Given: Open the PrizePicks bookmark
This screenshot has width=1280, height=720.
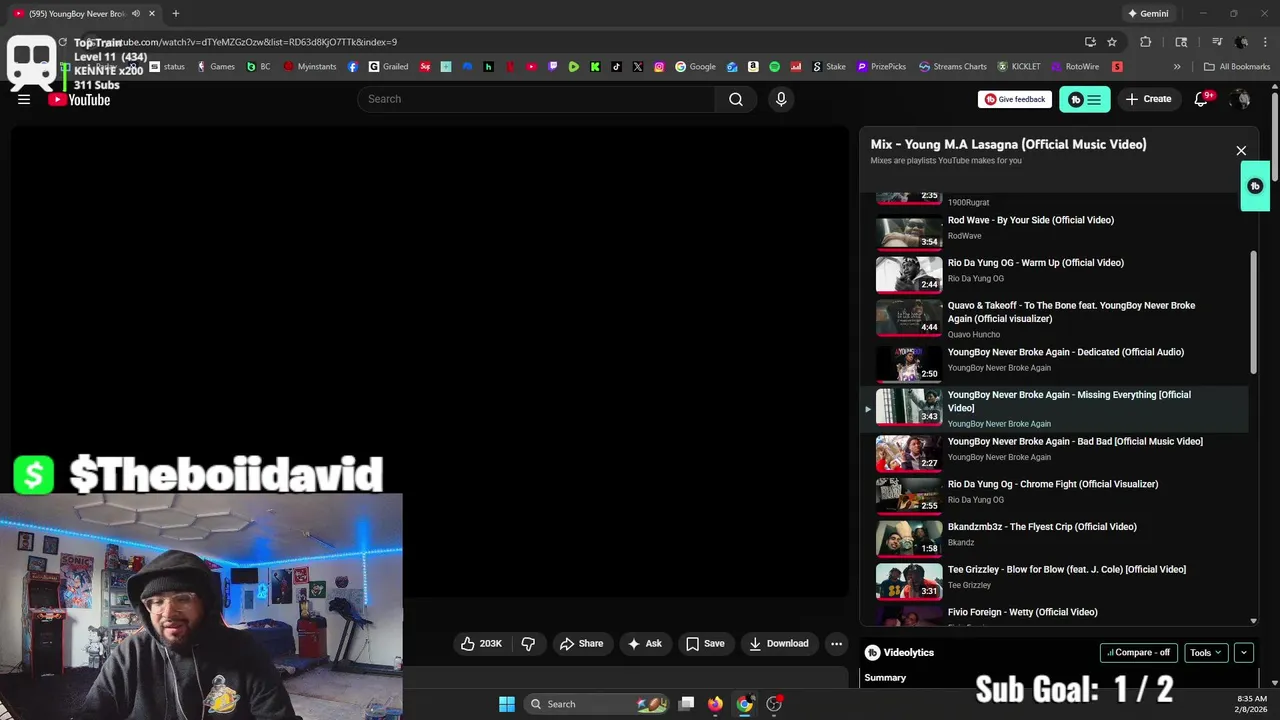Looking at the screenshot, I should pos(882,67).
